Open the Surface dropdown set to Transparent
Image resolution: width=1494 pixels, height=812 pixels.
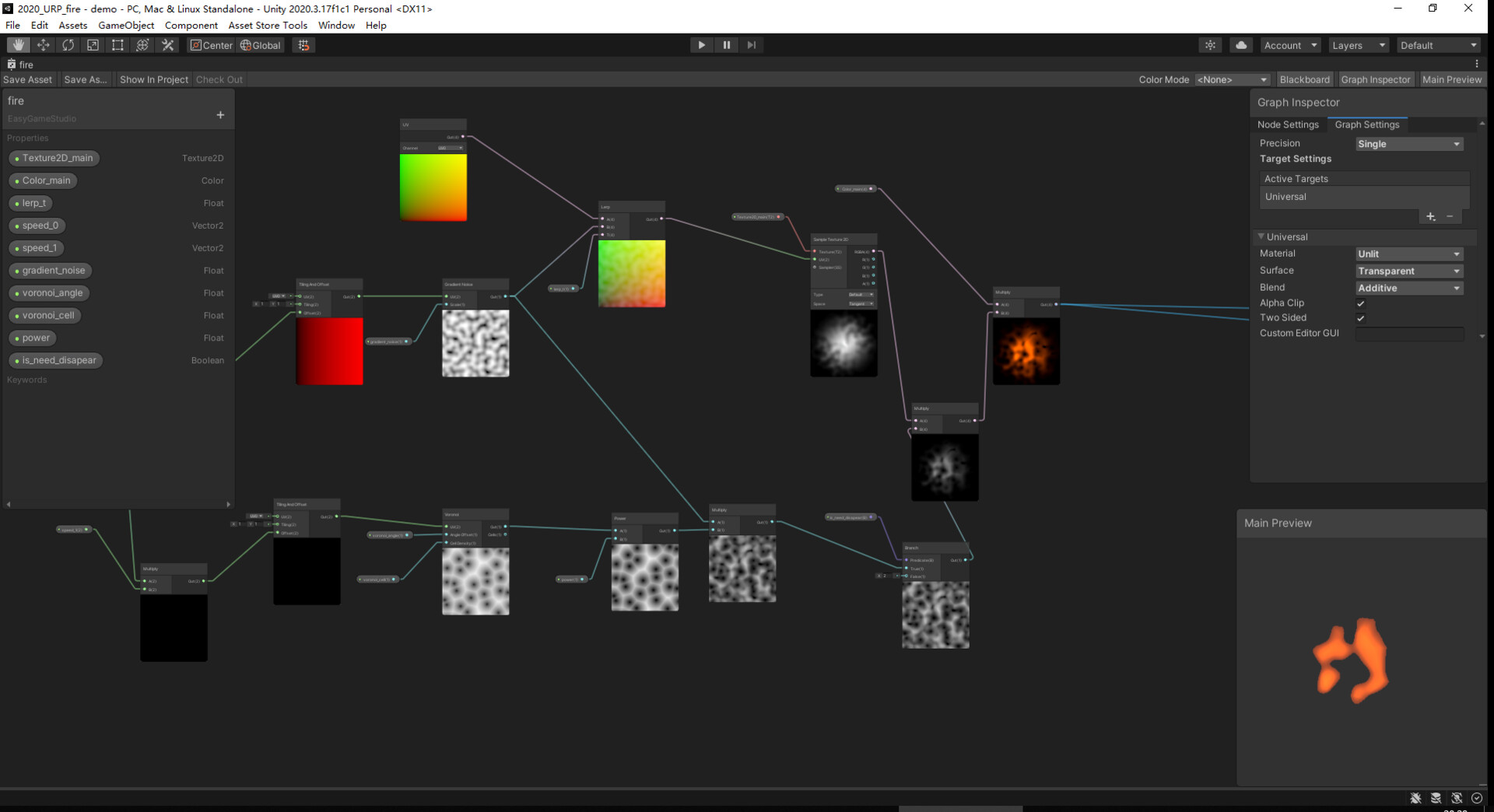pos(1408,271)
